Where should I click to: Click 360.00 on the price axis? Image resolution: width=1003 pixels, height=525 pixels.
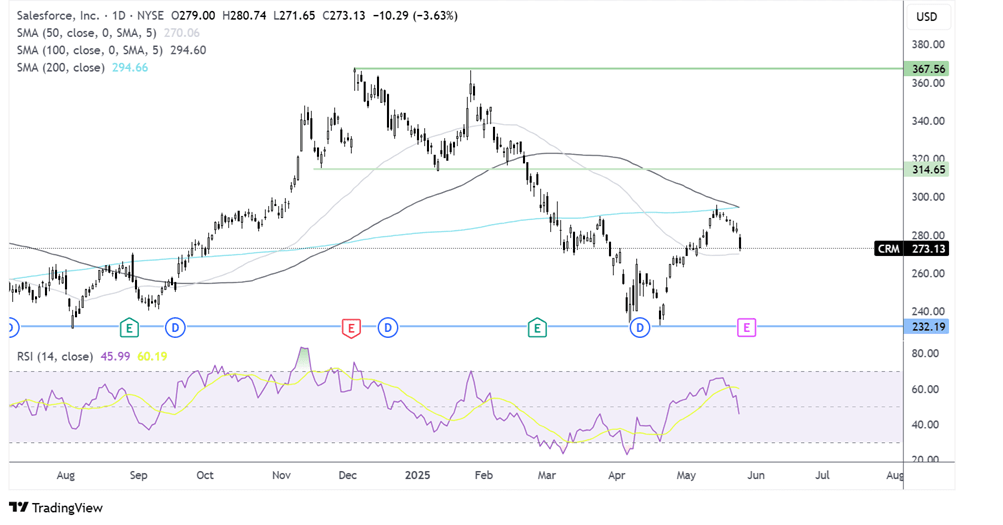[x=928, y=83]
